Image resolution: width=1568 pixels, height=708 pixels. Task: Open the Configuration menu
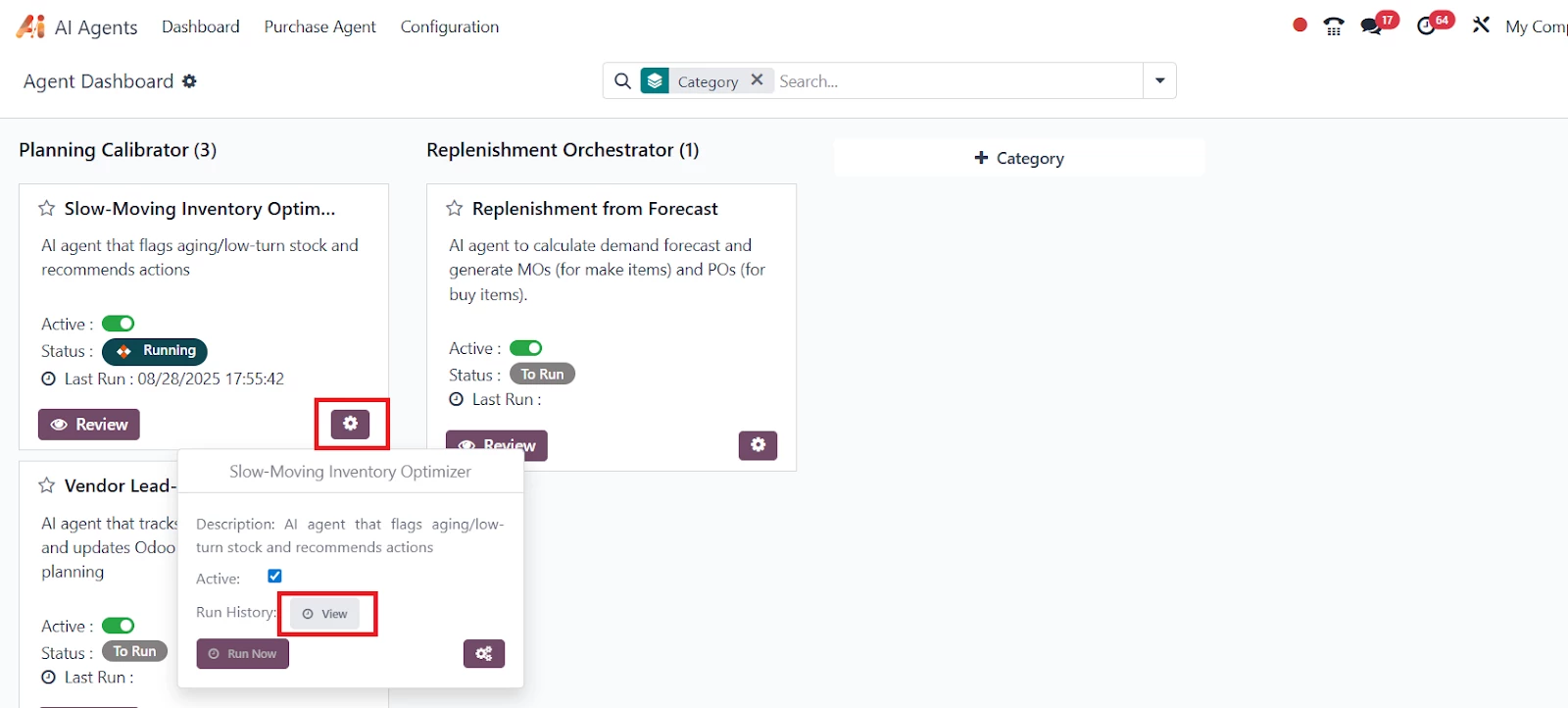click(x=449, y=26)
